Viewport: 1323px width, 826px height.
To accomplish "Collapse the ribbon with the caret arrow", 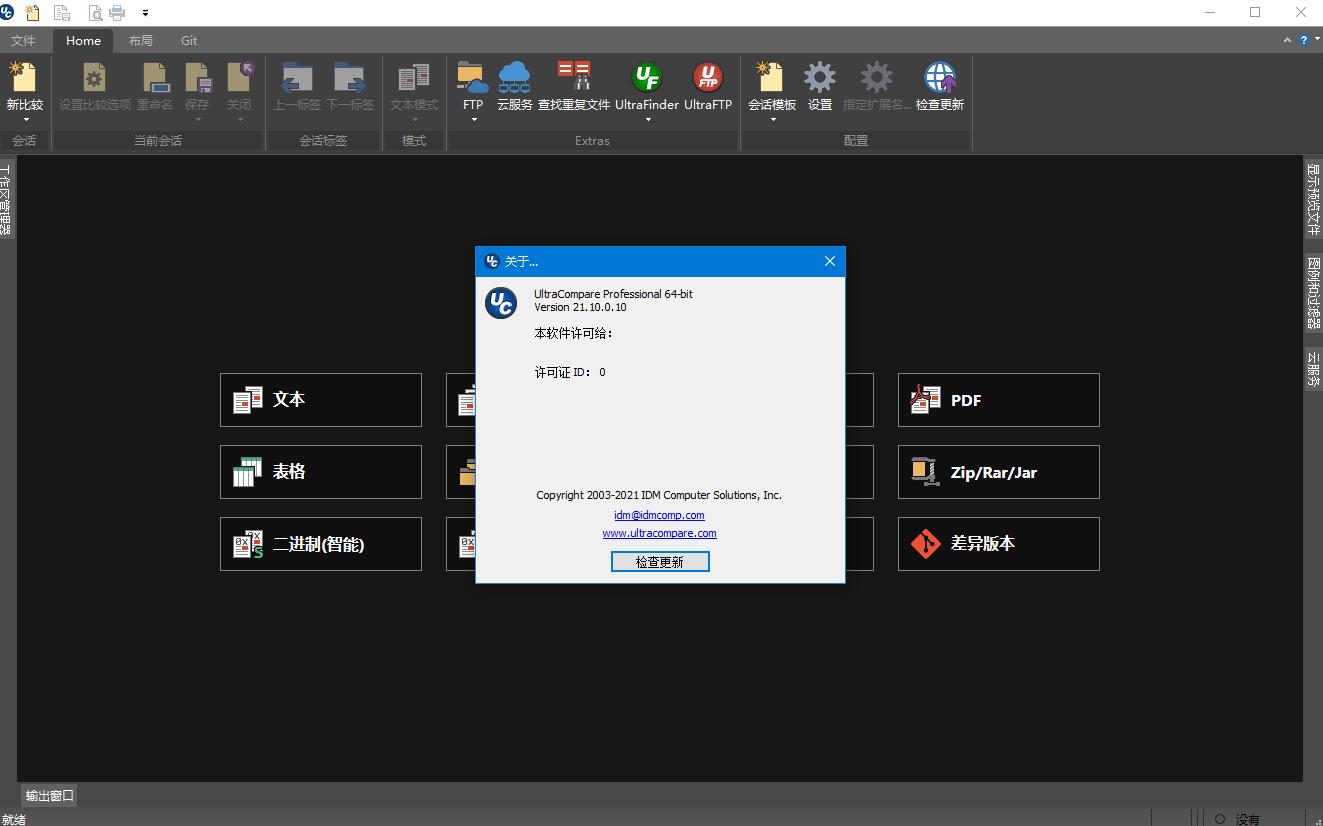I will click(x=1288, y=41).
